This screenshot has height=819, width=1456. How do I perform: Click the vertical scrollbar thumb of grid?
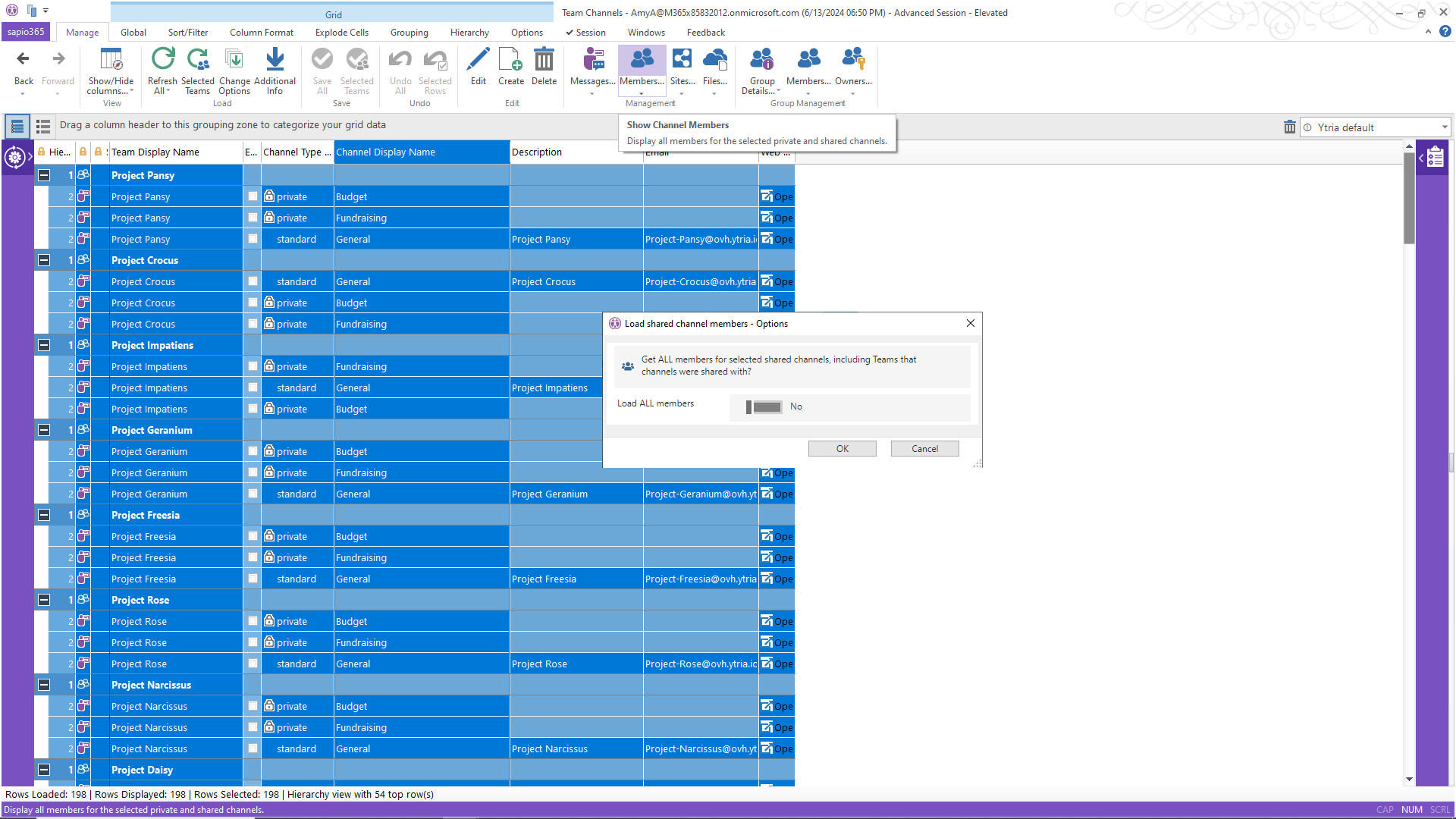pyautogui.click(x=1409, y=197)
